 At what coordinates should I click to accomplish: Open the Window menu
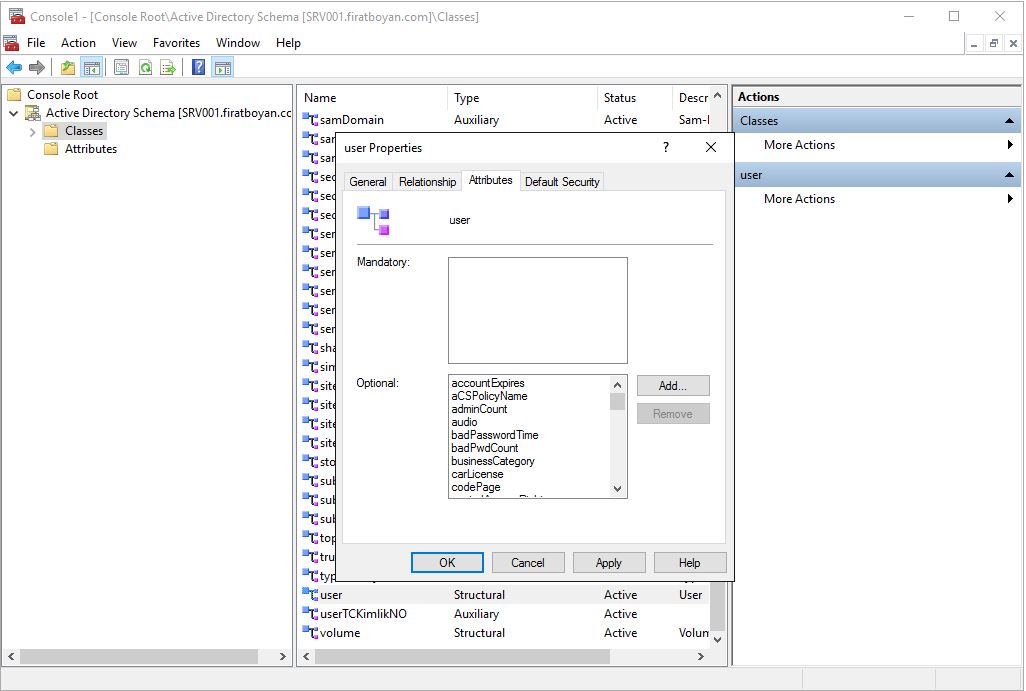(238, 43)
